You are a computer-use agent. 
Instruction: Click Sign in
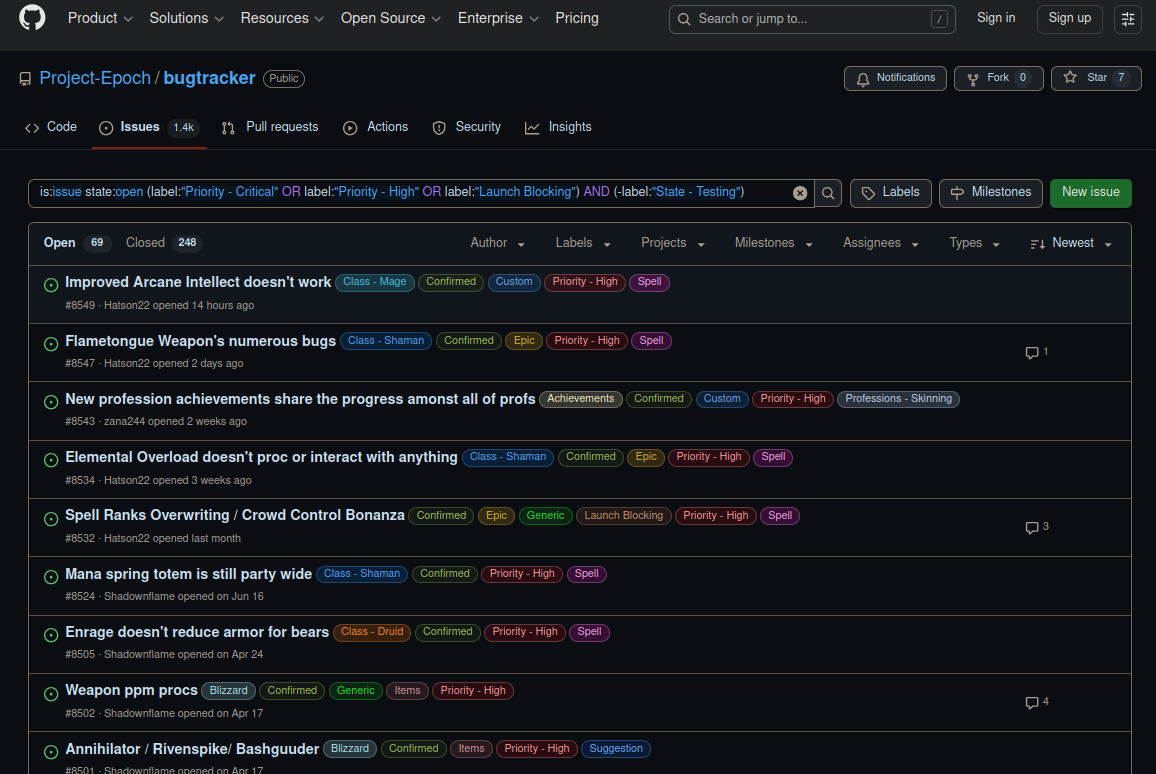click(996, 18)
